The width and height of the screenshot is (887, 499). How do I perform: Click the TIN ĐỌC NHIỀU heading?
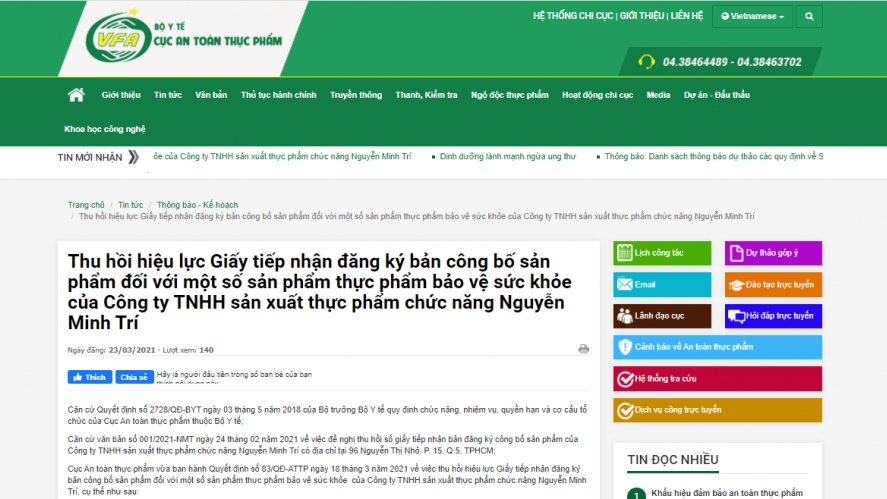[x=673, y=459]
